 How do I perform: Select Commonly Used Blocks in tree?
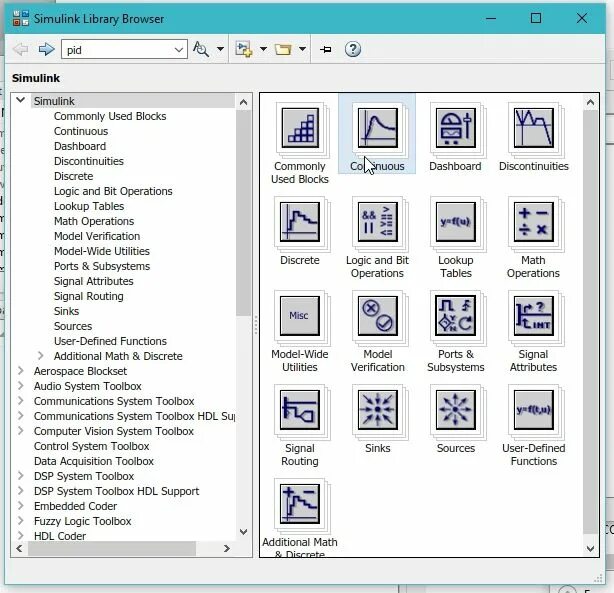(110, 116)
